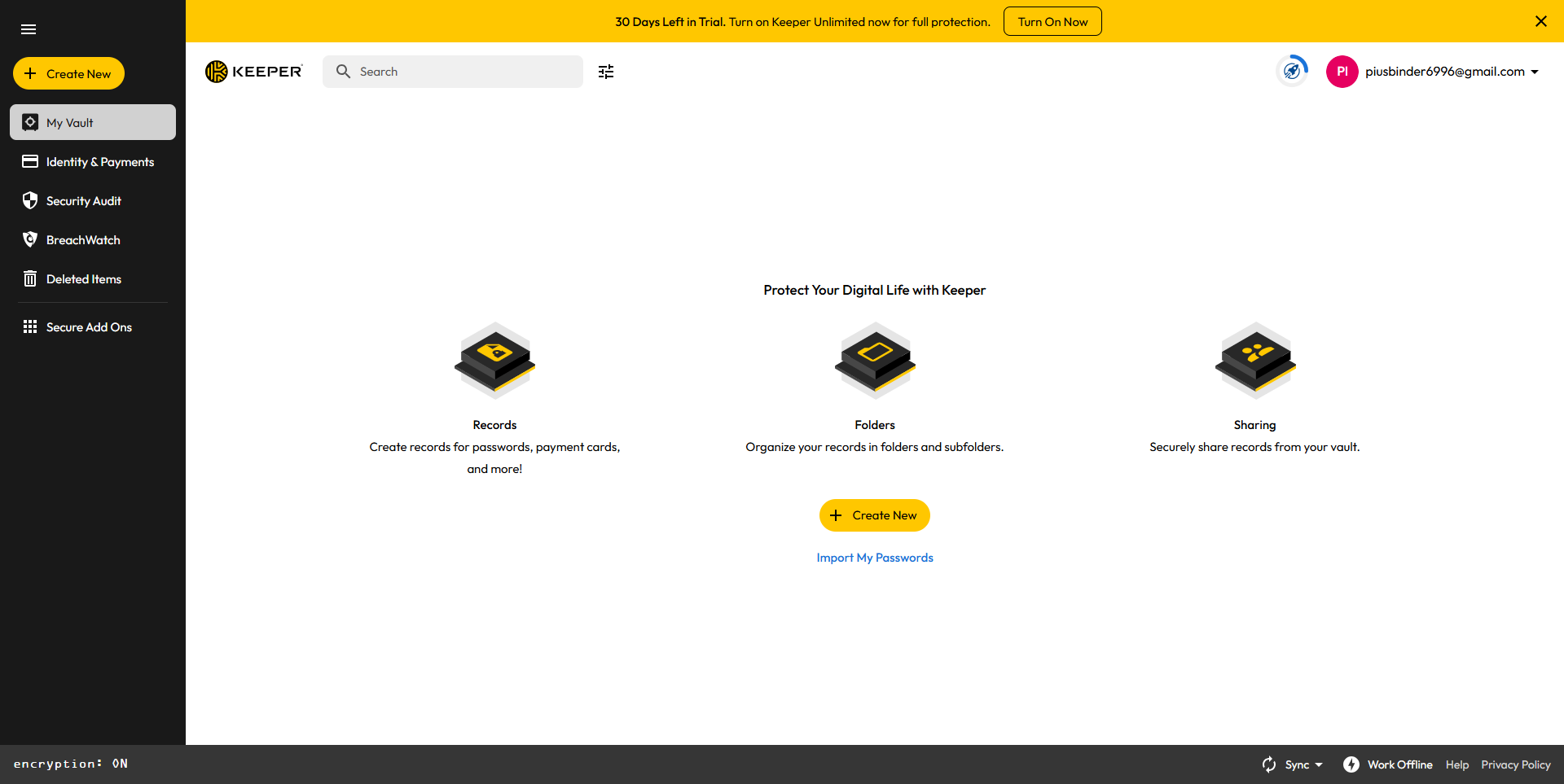View Deleted Items
The width and height of the screenshot is (1564, 784).
pos(83,279)
